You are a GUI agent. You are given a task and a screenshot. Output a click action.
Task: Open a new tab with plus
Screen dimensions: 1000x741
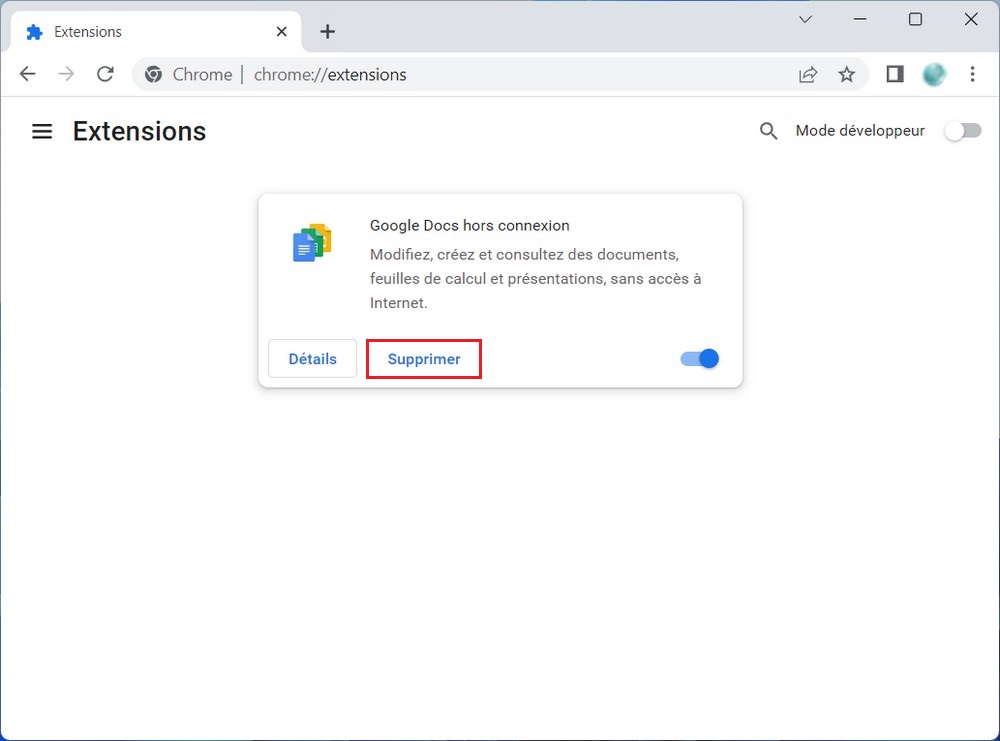[x=327, y=32]
